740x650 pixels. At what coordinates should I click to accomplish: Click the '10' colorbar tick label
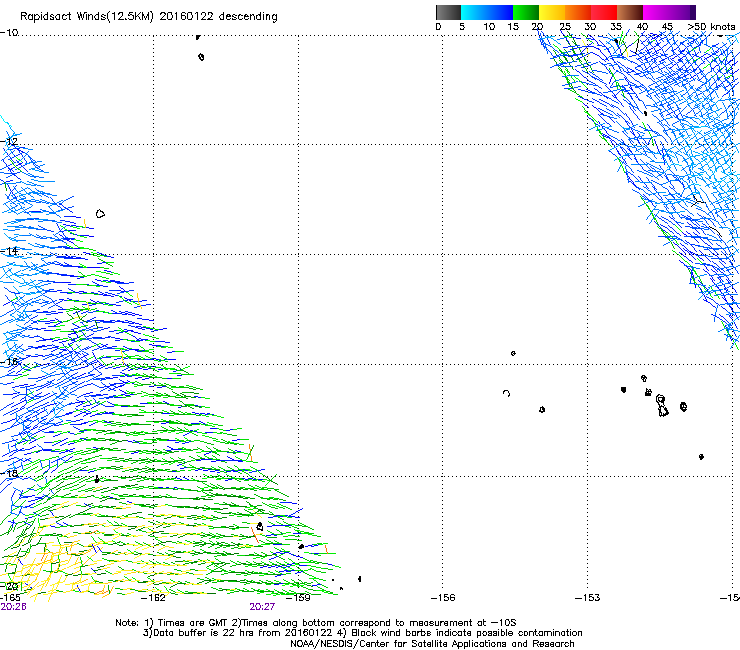point(489,27)
